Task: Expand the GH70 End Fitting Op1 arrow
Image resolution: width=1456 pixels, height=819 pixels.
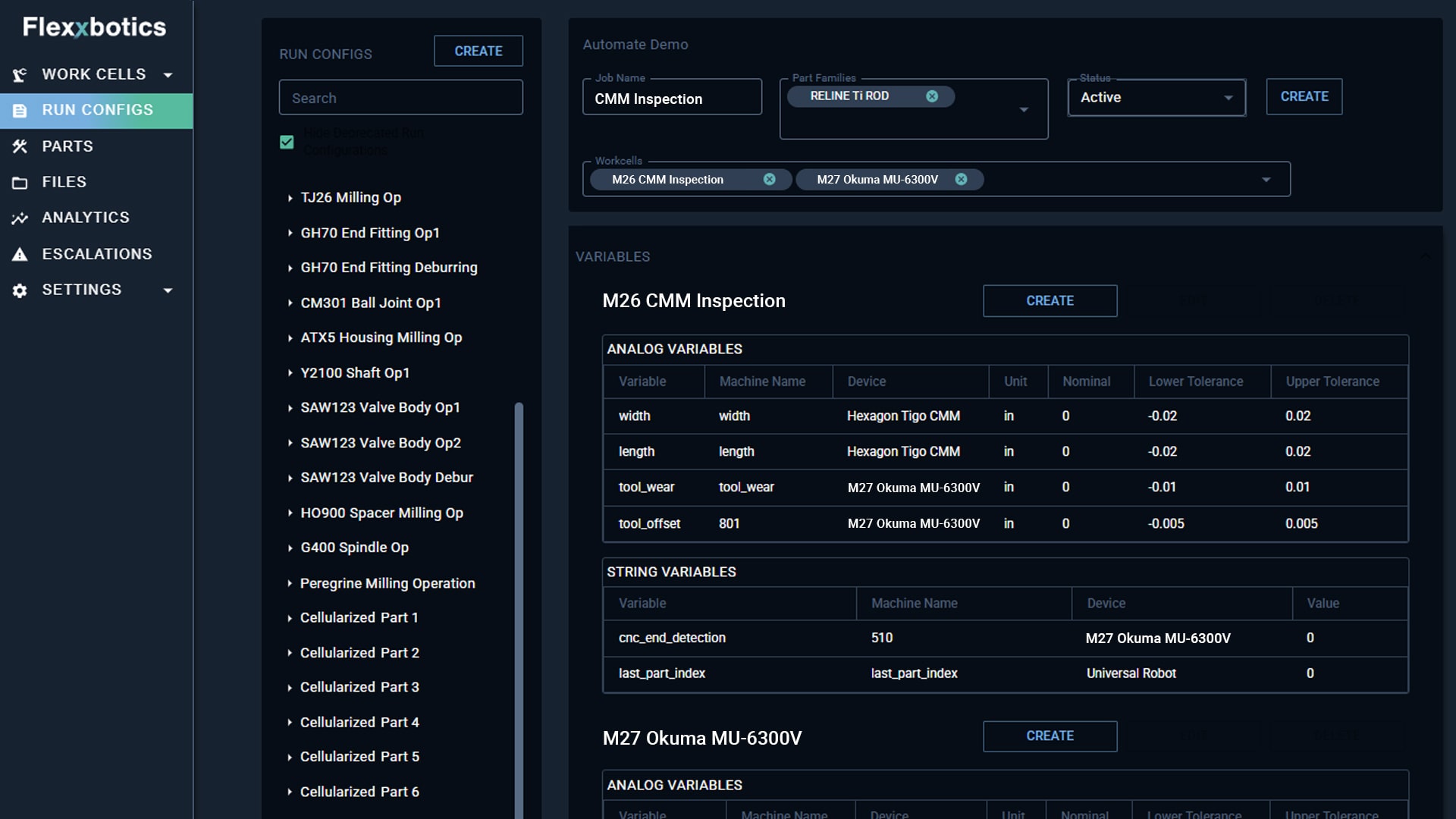Action: click(290, 233)
